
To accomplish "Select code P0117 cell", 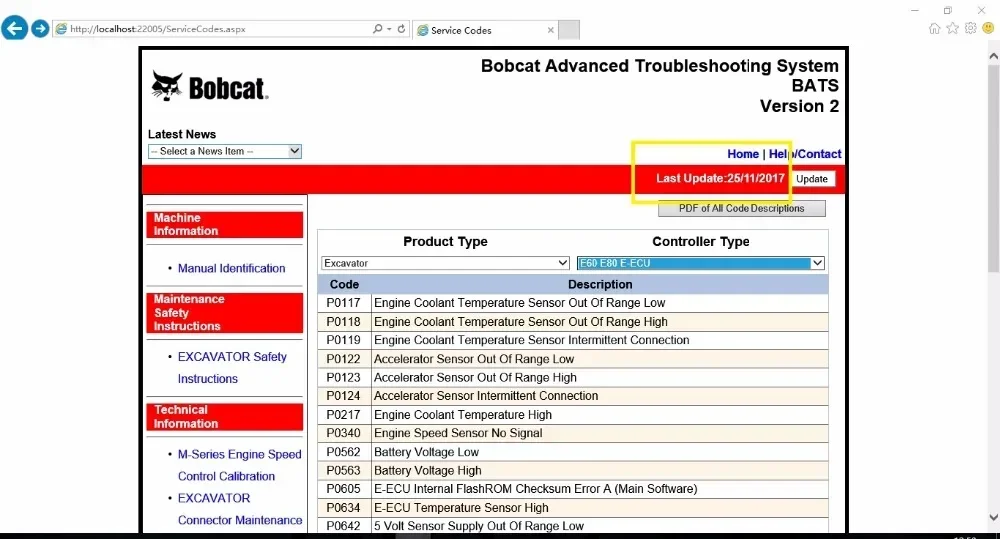I will [344, 303].
